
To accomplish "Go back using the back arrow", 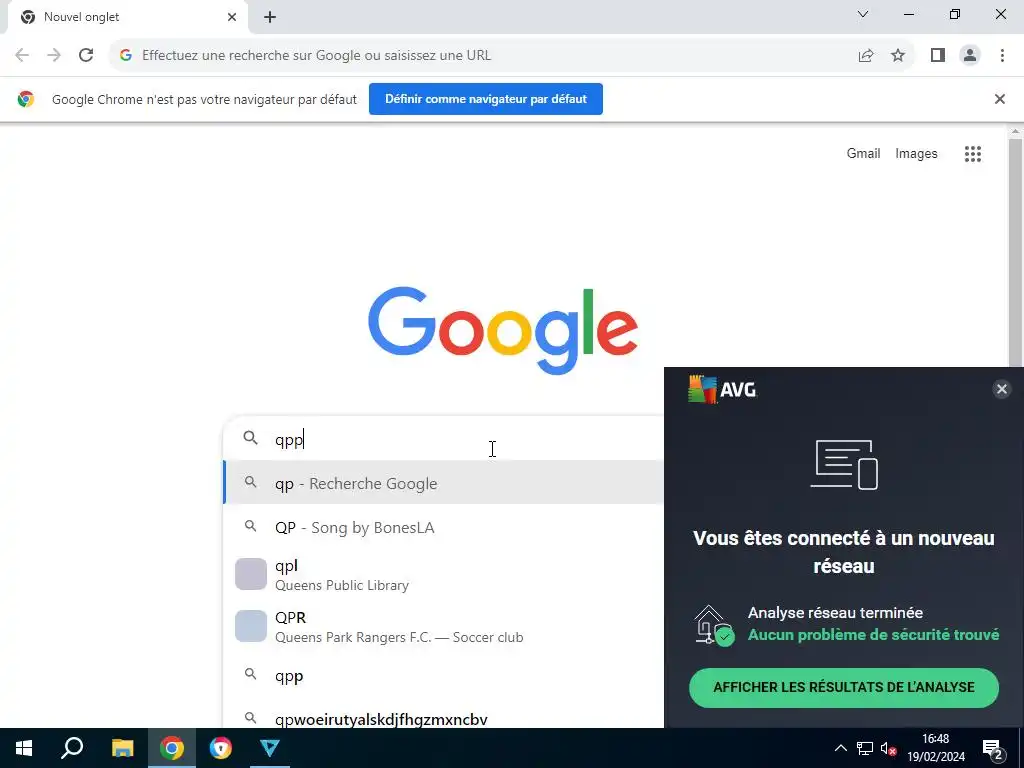I will 22,56.
